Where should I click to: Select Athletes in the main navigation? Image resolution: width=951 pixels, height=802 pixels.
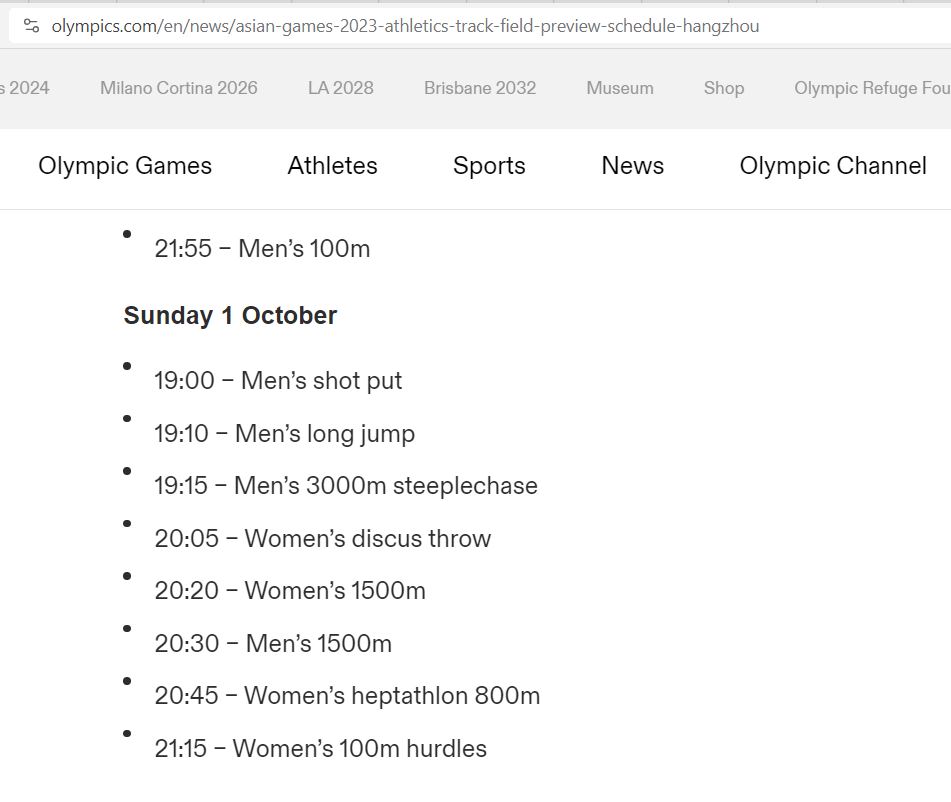(333, 166)
